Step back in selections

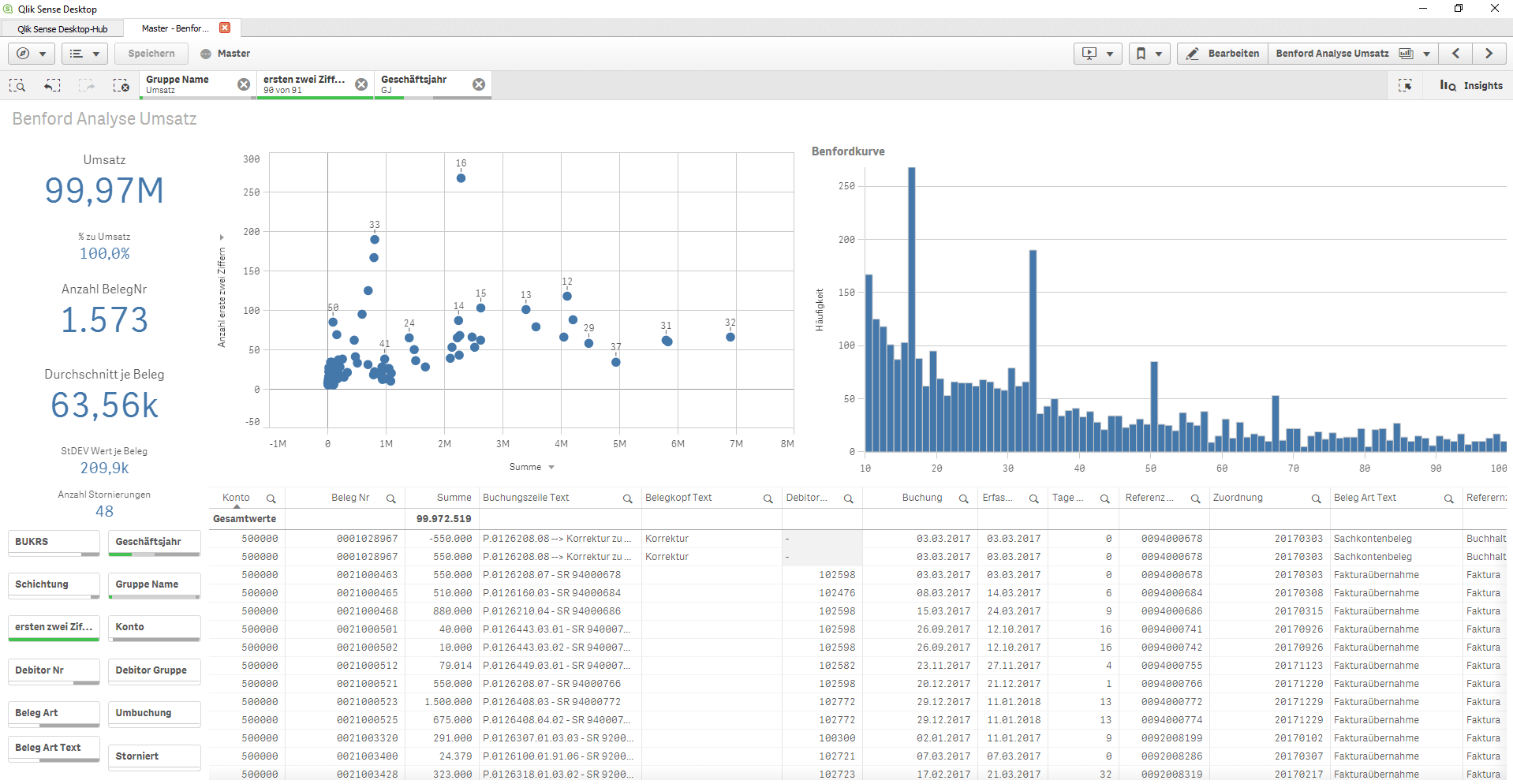52,85
